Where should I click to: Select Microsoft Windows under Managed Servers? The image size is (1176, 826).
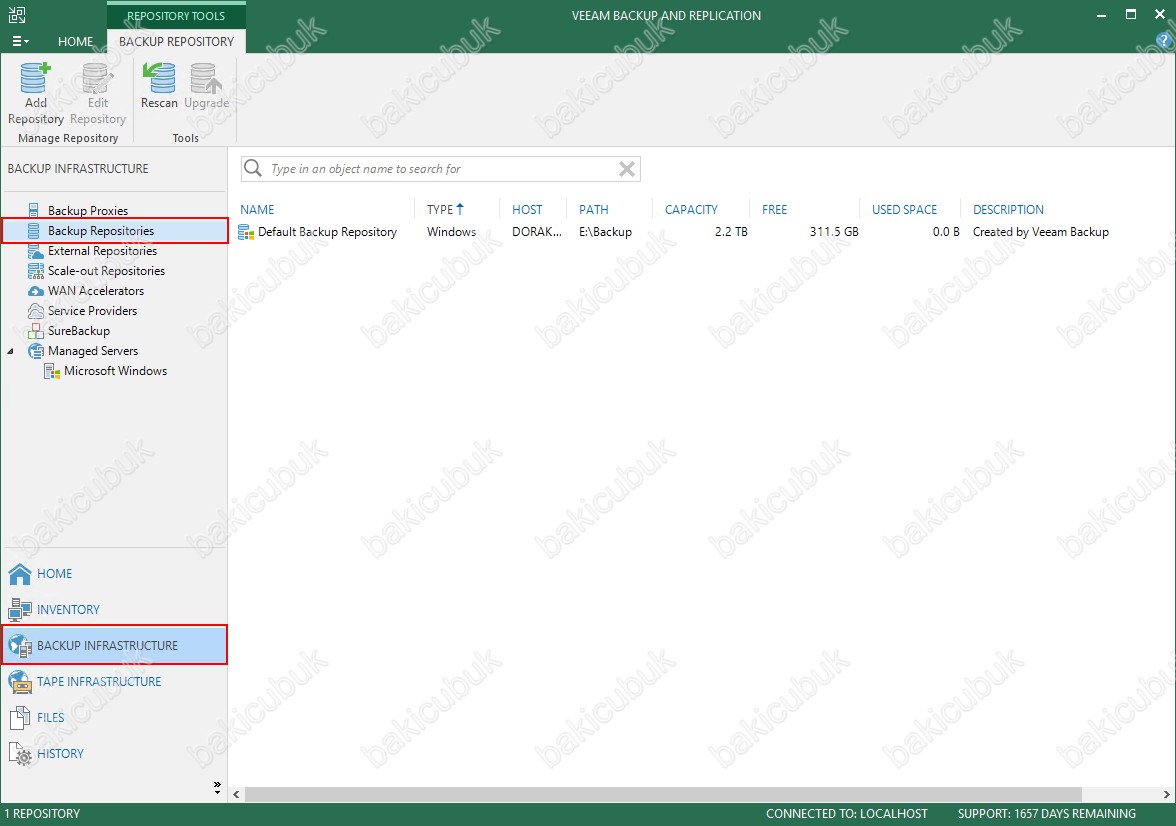(116, 371)
